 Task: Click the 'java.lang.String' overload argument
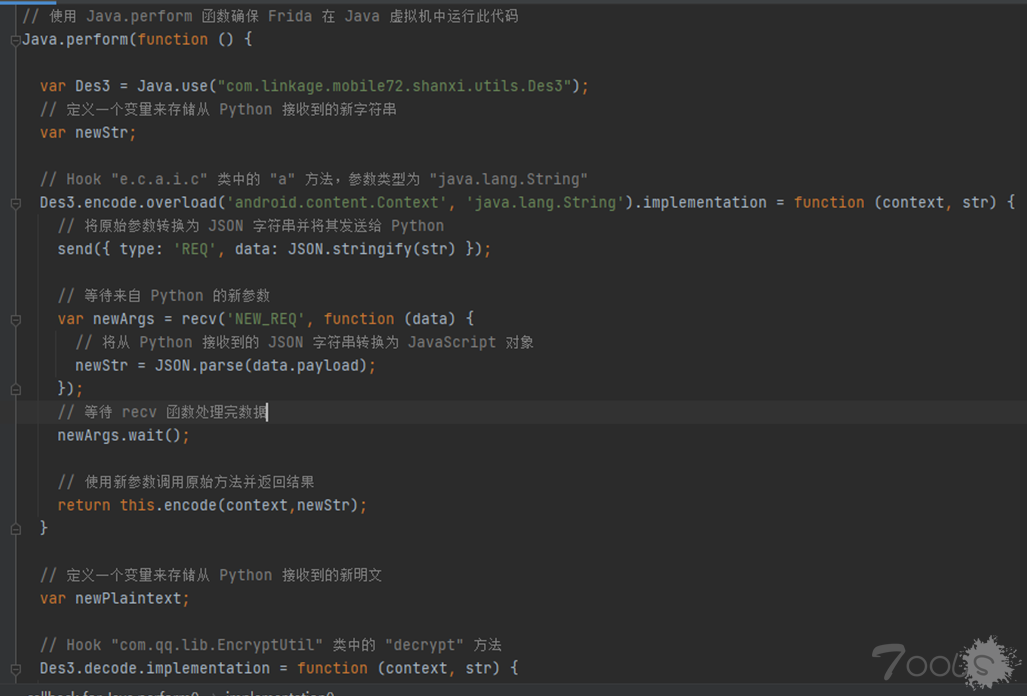pyautogui.click(x=544, y=203)
